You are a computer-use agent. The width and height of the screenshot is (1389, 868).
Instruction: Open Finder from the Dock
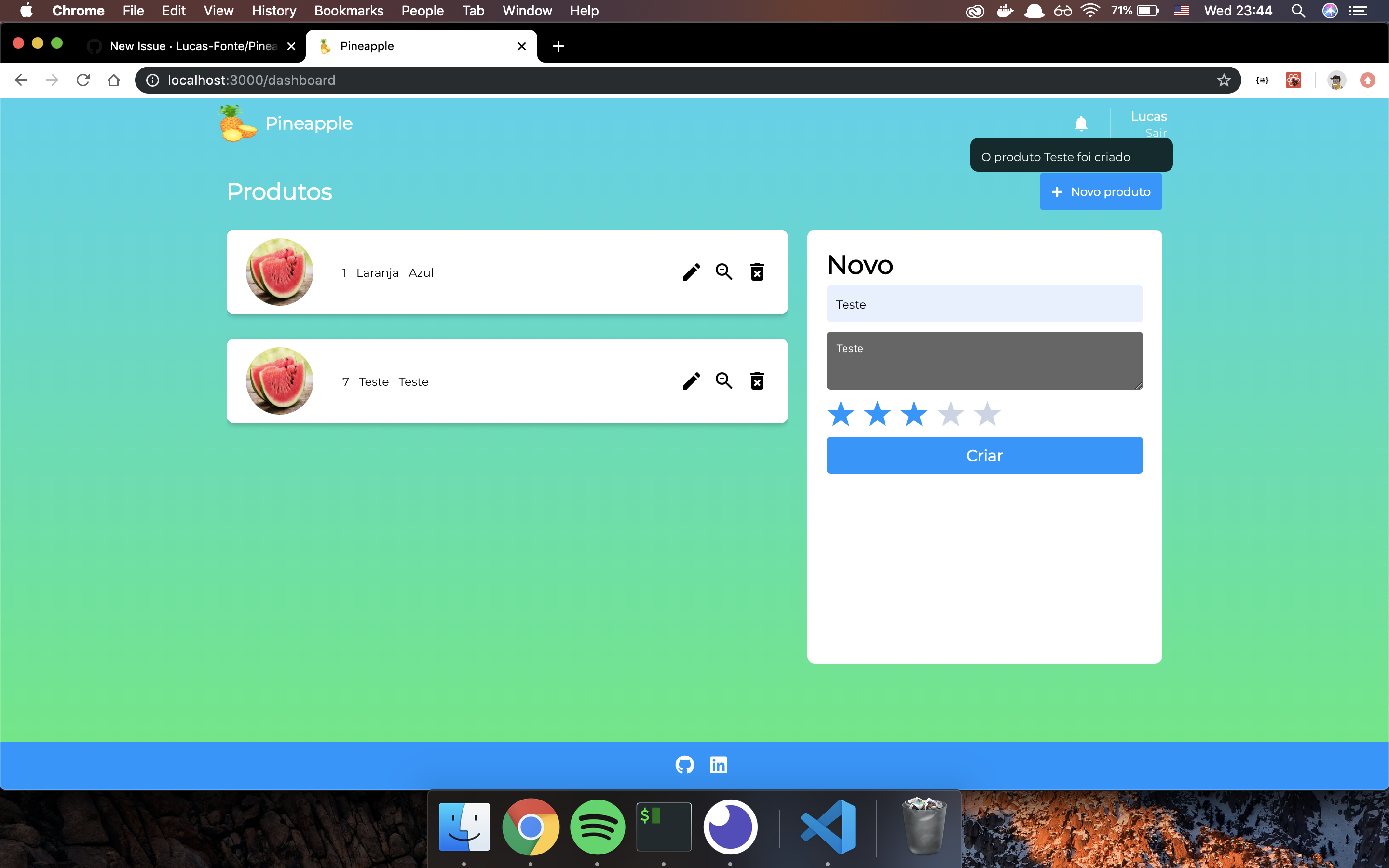click(x=464, y=827)
